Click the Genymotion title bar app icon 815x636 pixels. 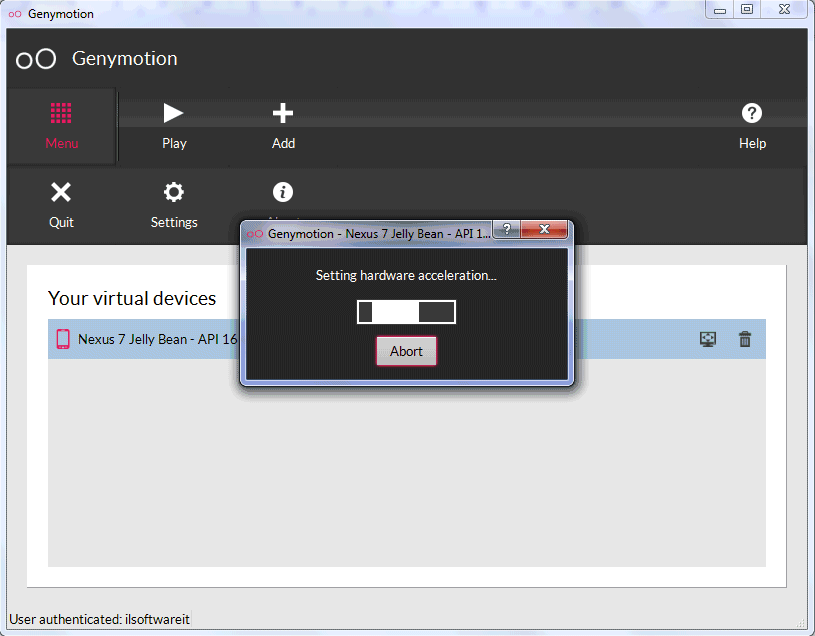coord(15,14)
